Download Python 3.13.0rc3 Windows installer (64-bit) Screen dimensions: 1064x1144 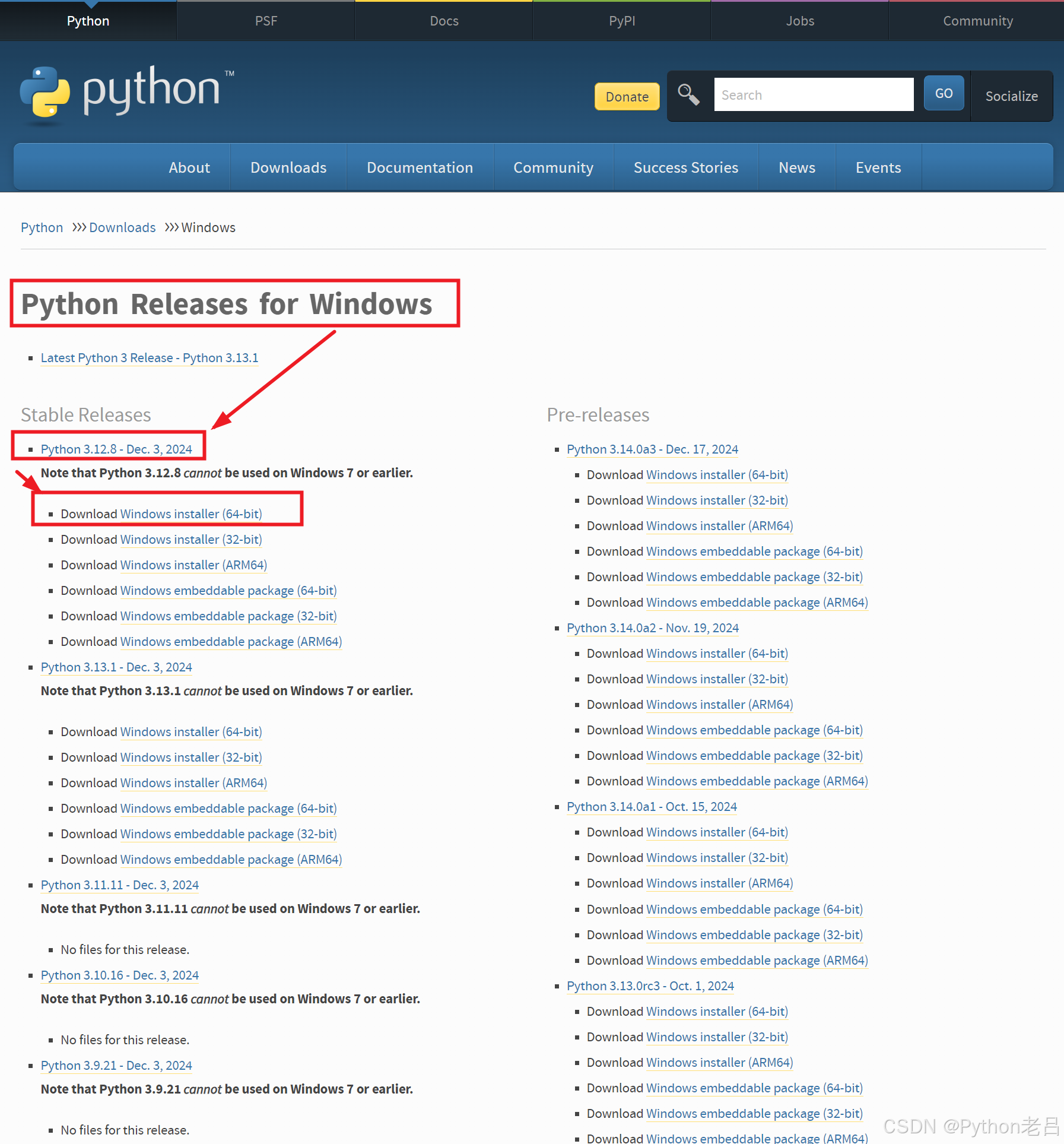coord(717,1012)
